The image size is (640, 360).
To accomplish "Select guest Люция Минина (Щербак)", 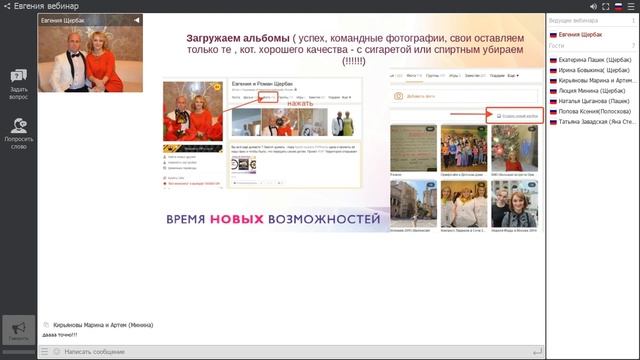I will click(x=592, y=91).
